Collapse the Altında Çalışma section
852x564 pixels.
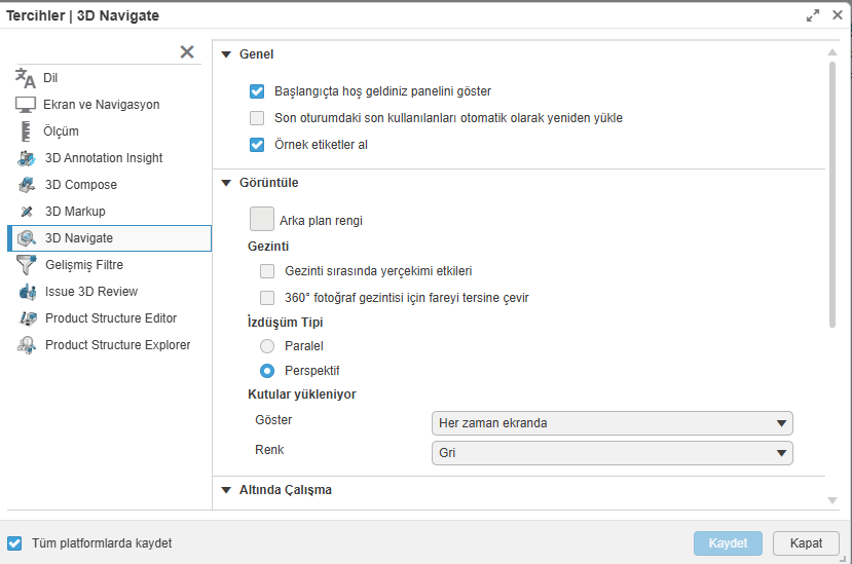227,490
